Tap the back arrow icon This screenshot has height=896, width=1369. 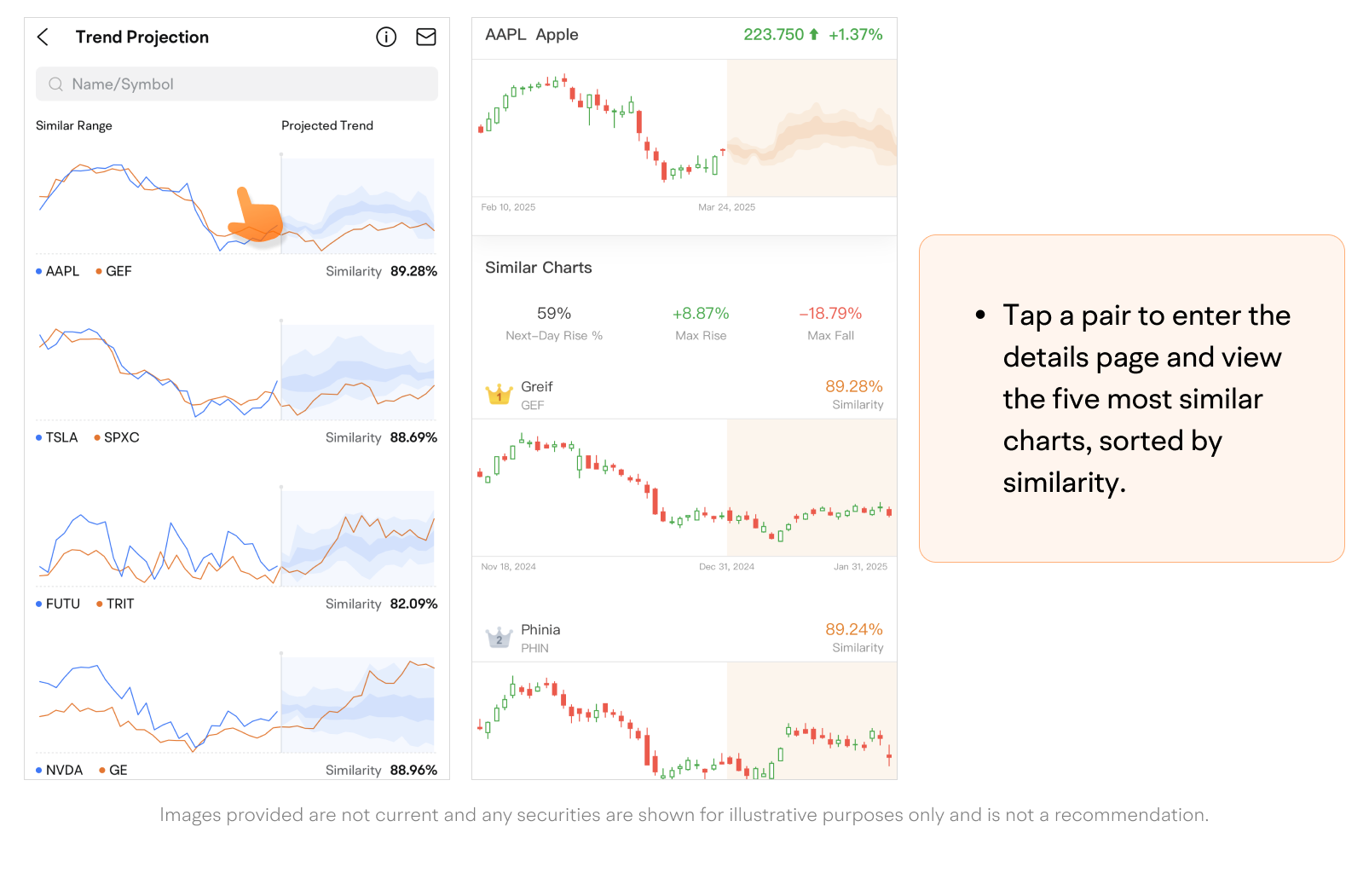click(x=43, y=37)
